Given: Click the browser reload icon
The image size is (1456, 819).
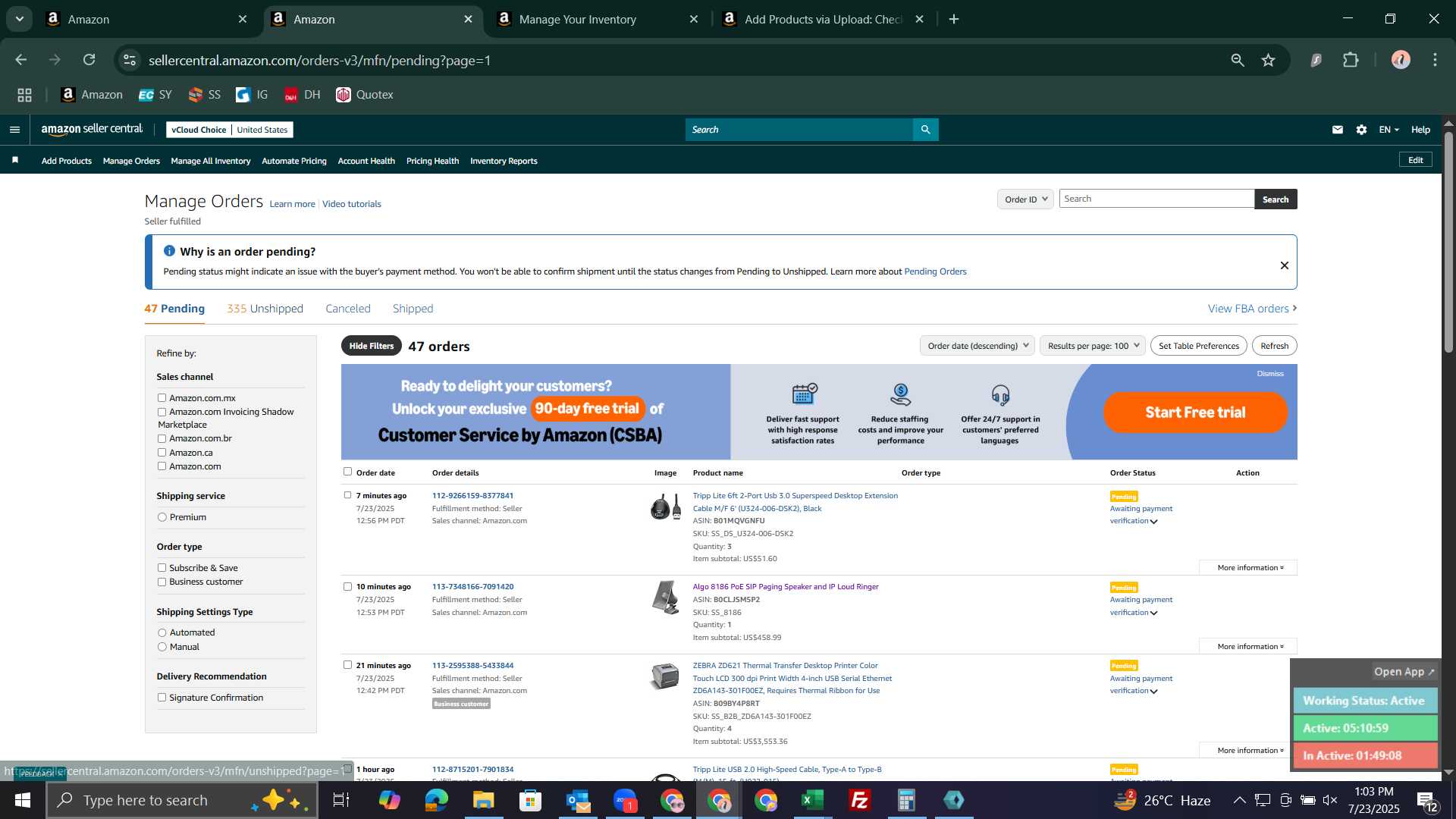Looking at the screenshot, I should 89,60.
